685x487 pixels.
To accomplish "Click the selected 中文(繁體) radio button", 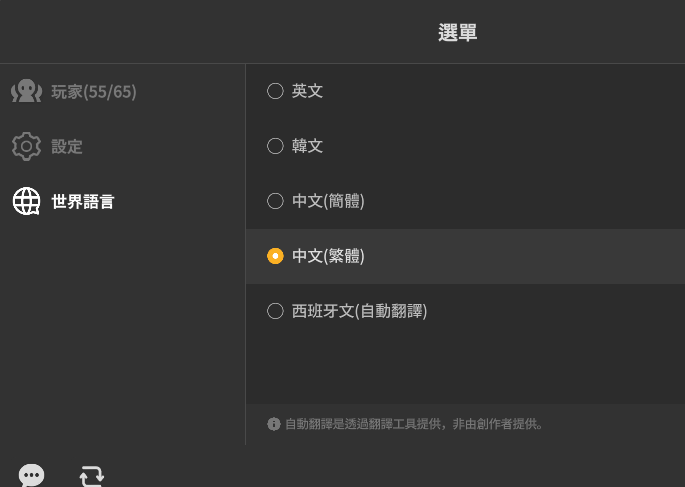I will (x=275, y=256).
